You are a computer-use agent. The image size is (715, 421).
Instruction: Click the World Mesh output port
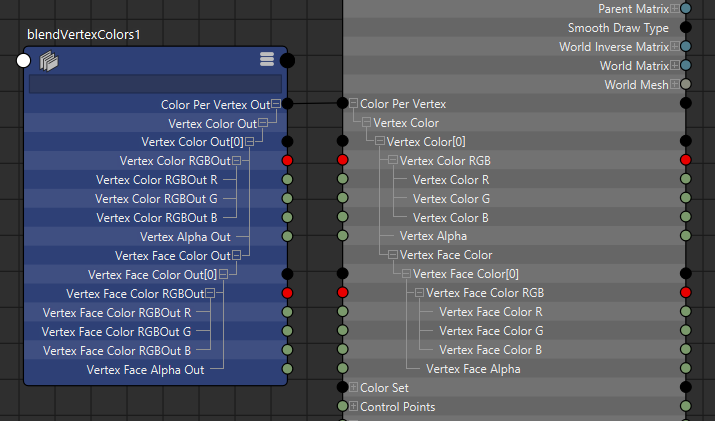tap(686, 85)
